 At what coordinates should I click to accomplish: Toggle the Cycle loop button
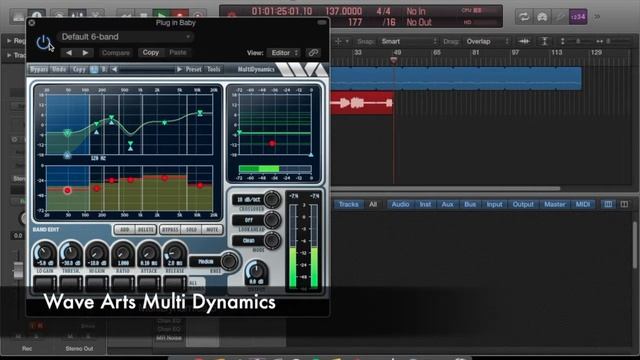(524, 17)
